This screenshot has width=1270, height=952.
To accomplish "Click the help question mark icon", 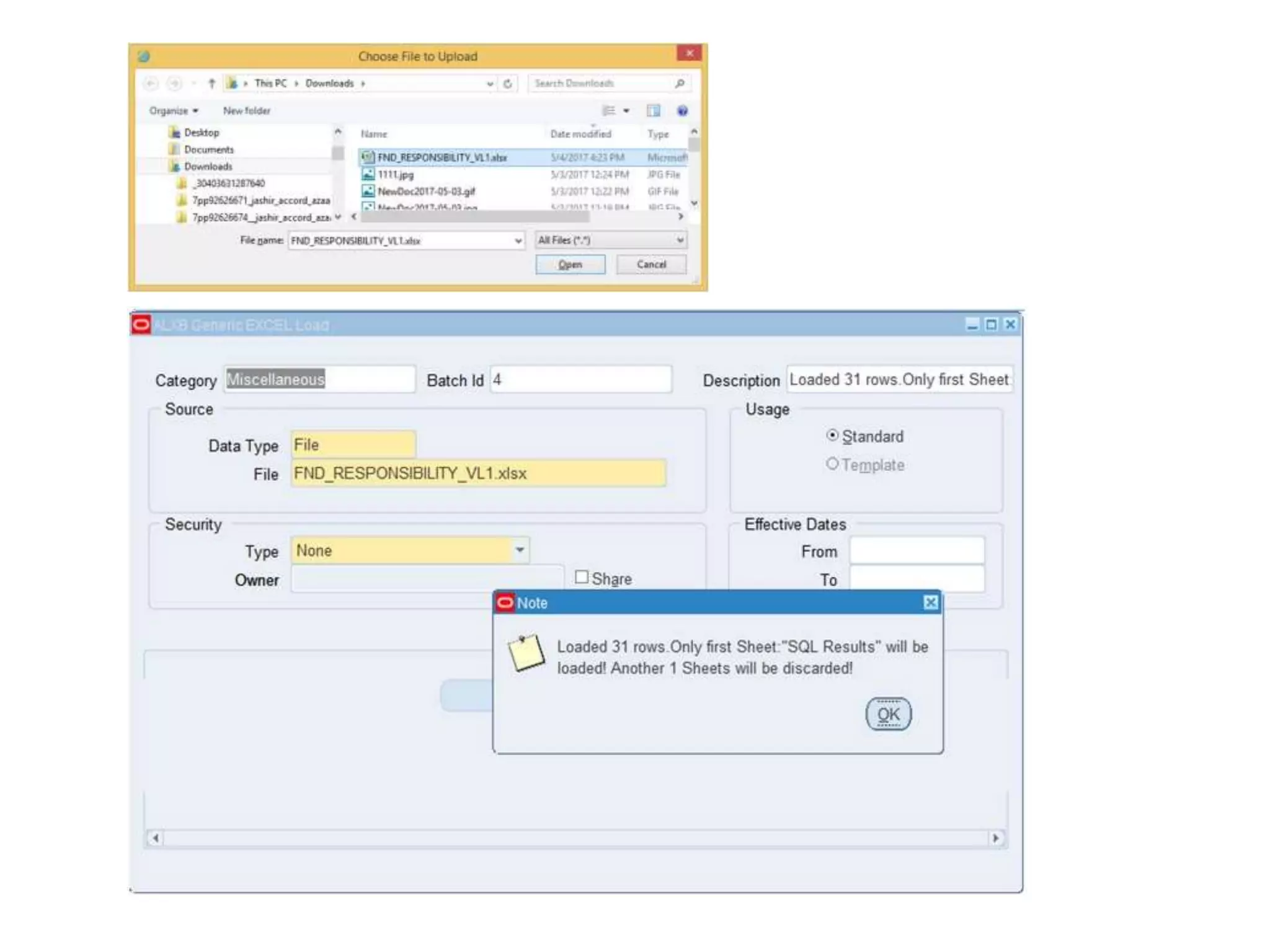I will (682, 111).
